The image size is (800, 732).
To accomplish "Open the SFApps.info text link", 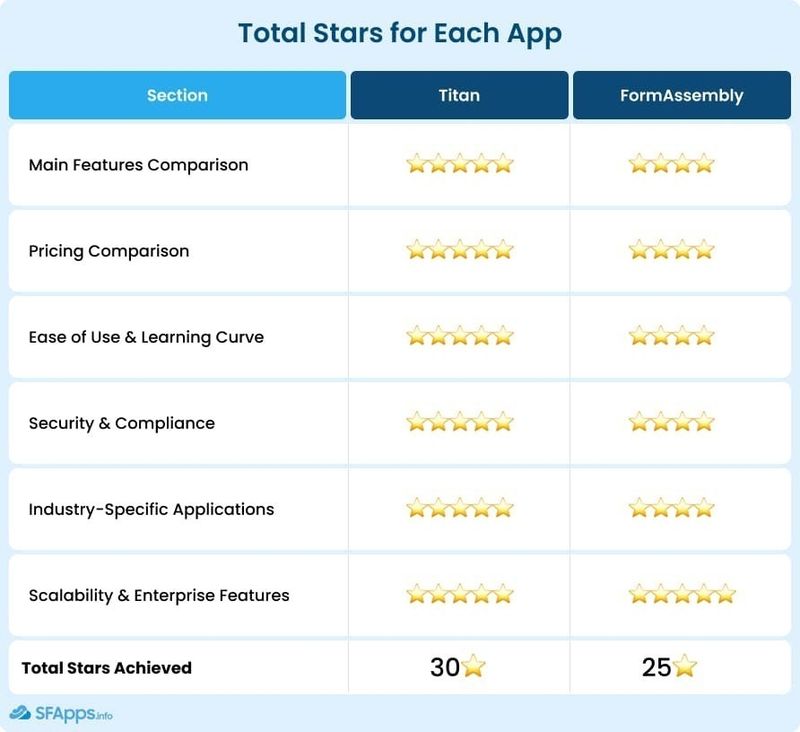I will tap(73, 713).
